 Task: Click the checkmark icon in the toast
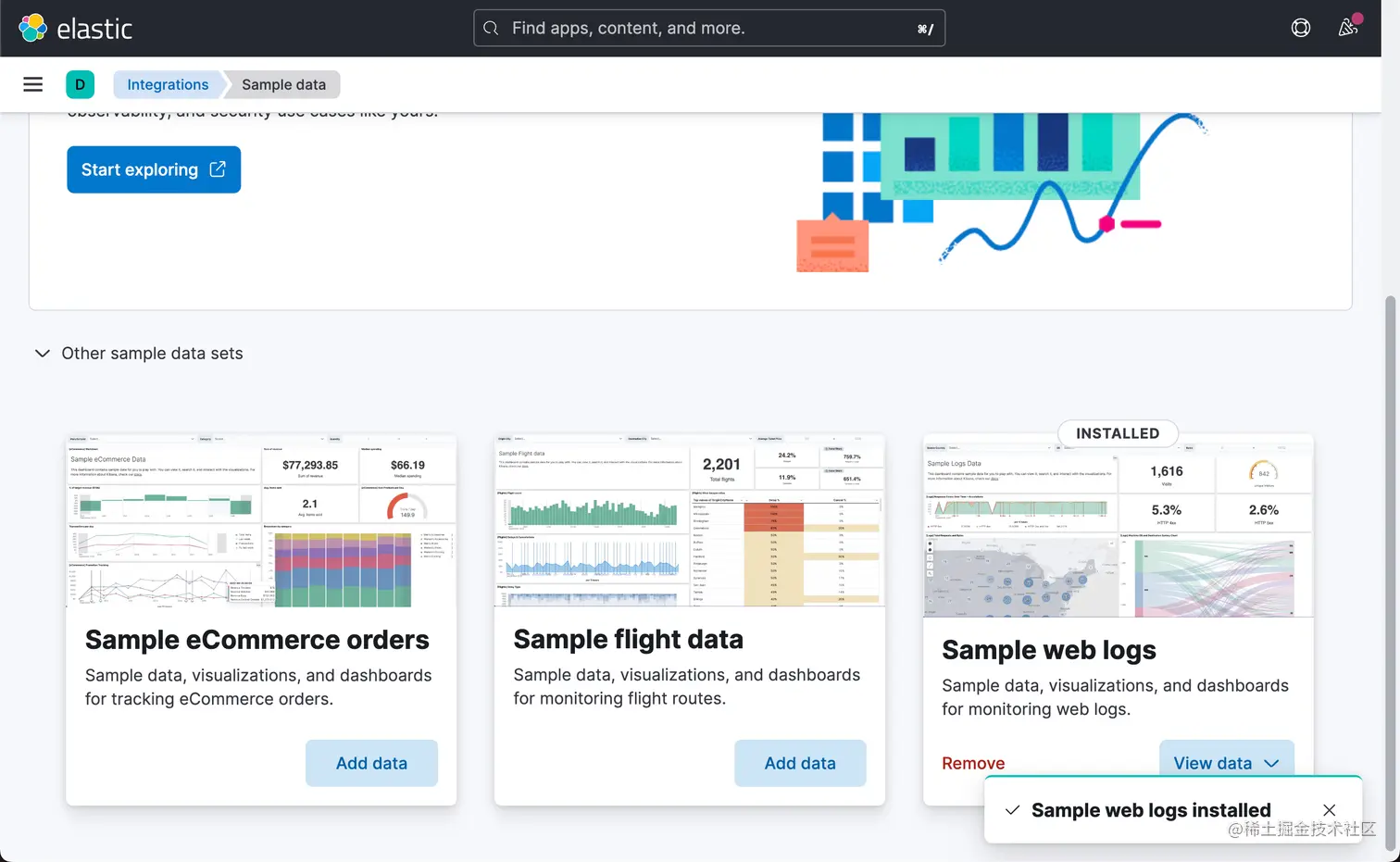click(1012, 810)
